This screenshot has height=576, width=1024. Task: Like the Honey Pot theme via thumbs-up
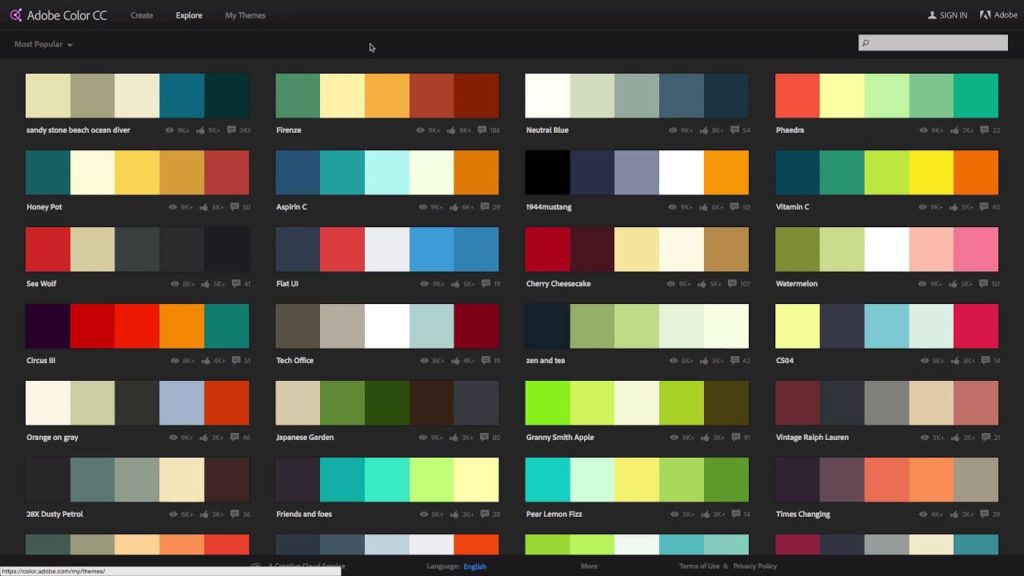(x=204, y=207)
